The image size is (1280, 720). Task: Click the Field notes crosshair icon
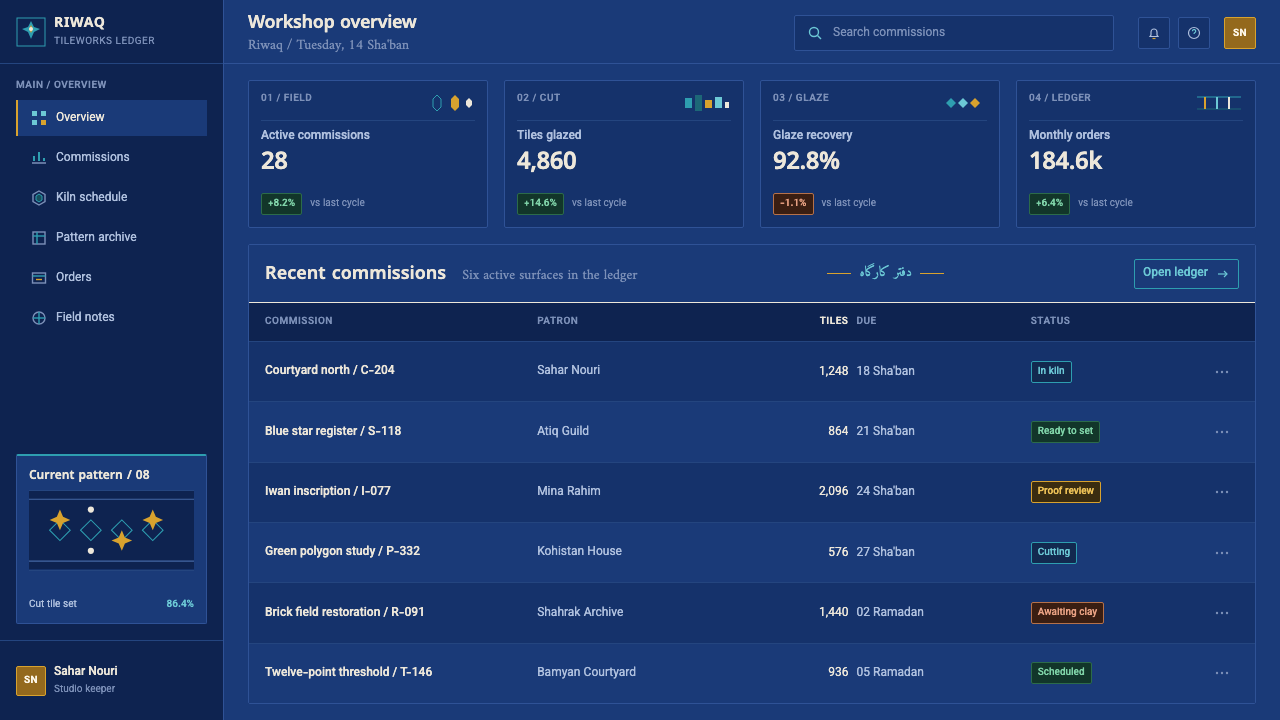tap(39, 318)
